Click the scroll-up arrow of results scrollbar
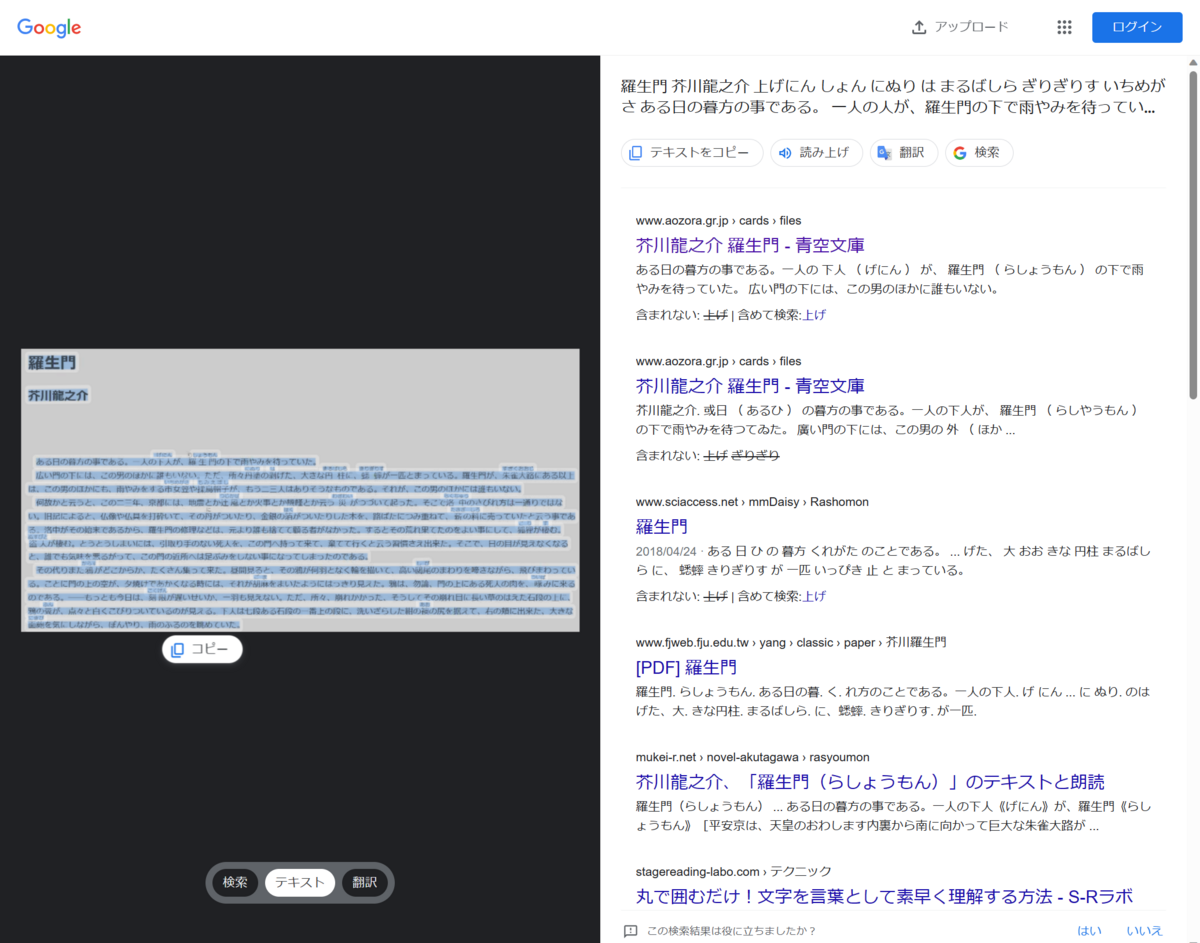The height and width of the screenshot is (943, 1200). click(x=1192, y=64)
